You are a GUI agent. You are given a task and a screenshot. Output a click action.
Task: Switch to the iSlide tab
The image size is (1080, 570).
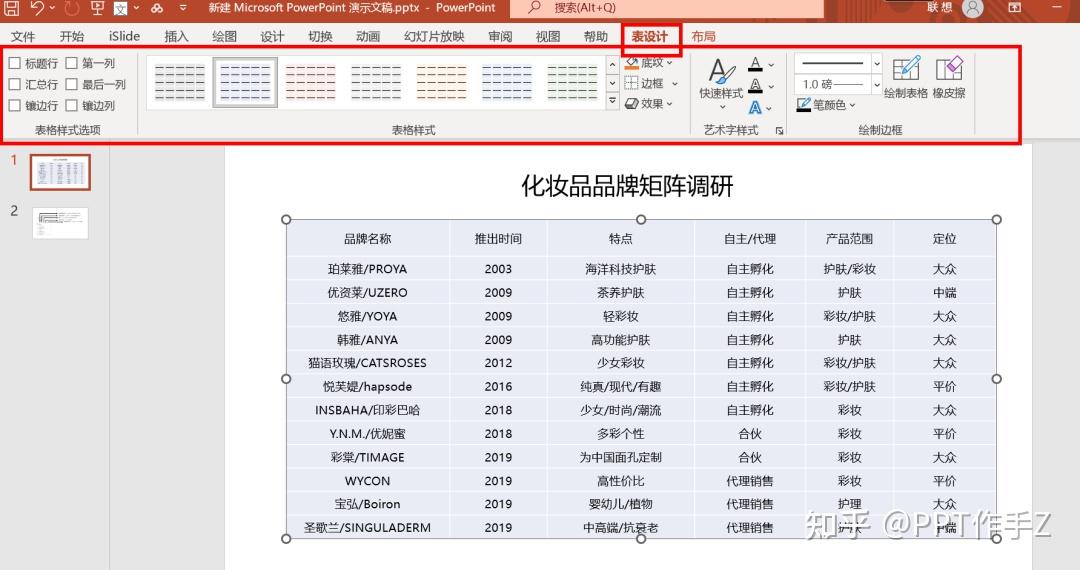pyautogui.click(x=124, y=36)
